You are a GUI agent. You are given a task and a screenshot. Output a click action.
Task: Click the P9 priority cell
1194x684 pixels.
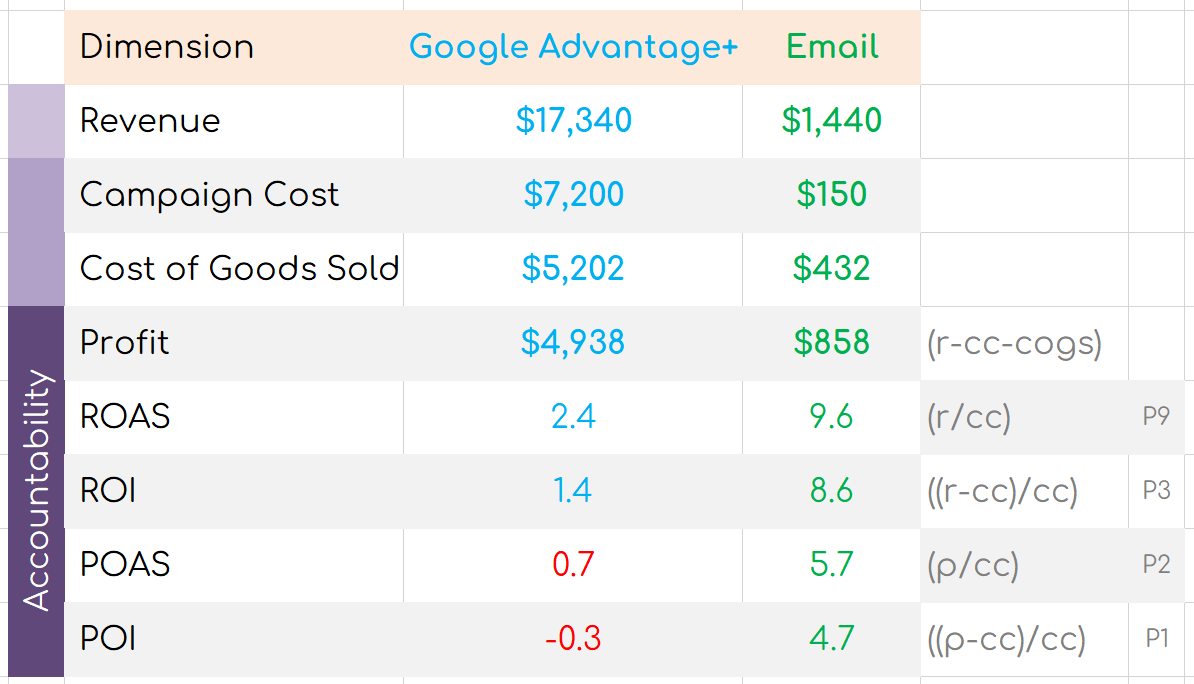pyautogui.click(x=1156, y=417)
